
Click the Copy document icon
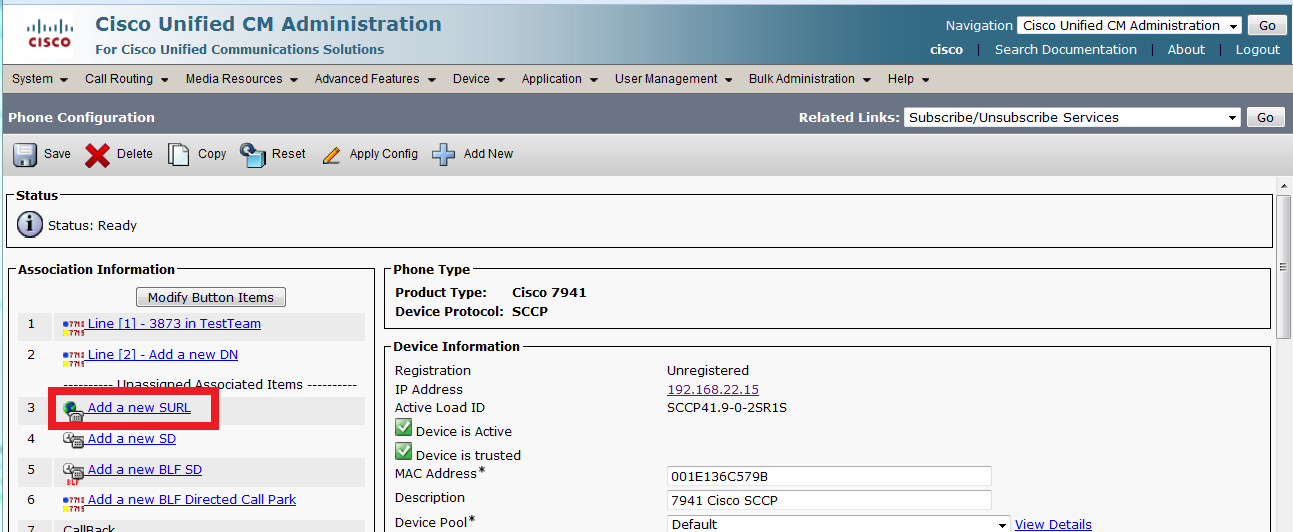[178, 154]
